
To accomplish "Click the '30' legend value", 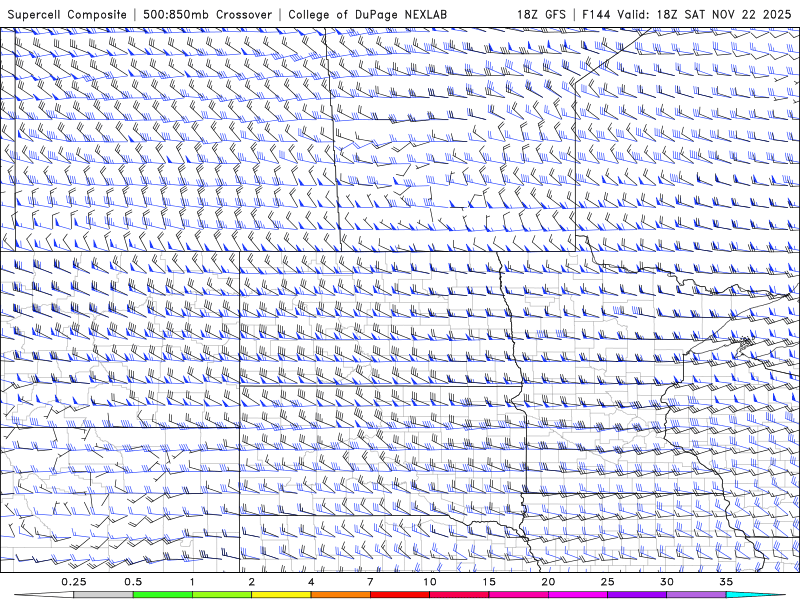I will tap(667, 582).
